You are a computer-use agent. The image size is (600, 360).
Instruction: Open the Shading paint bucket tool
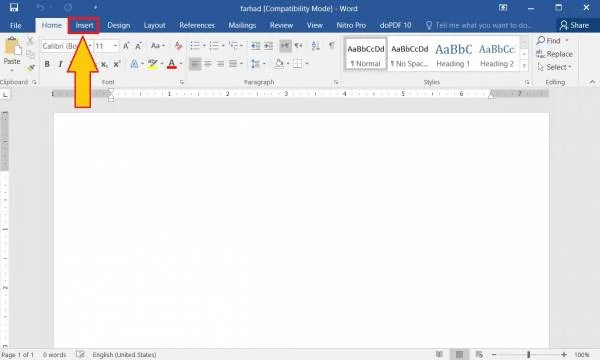pos(279,64)
